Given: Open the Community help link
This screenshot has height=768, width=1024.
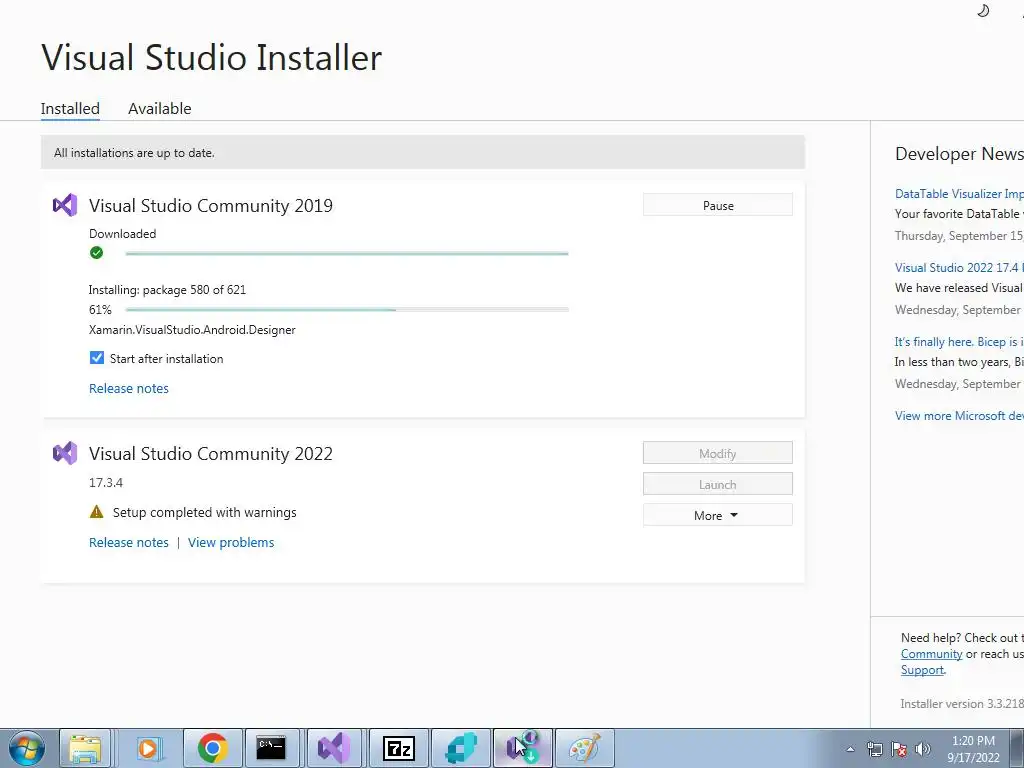Looking at the screenshot, I should pos(931,654).
